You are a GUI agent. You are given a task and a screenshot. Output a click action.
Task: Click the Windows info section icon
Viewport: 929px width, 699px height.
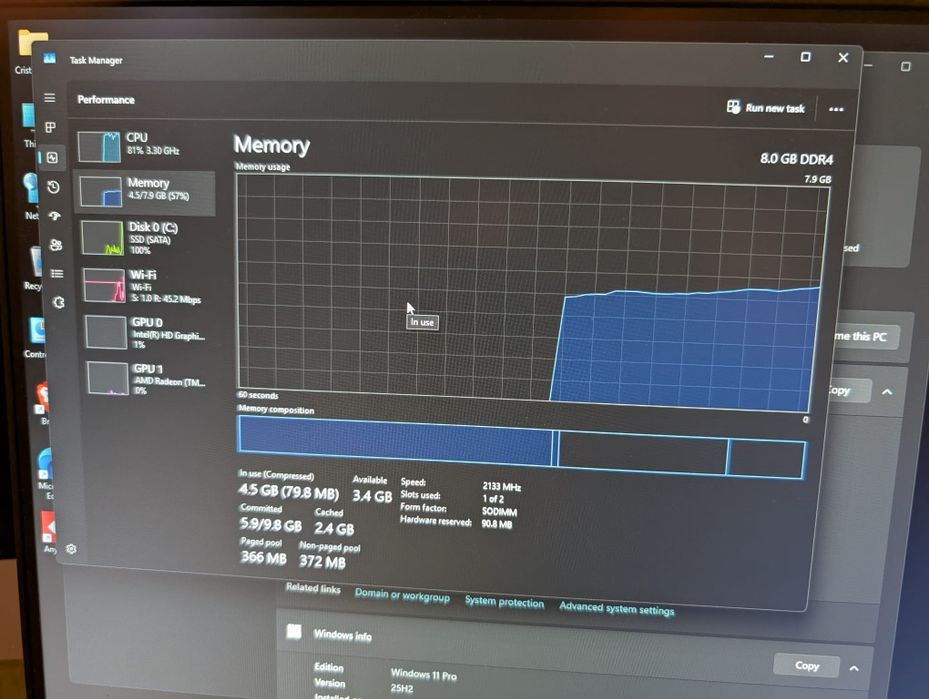[294, 631]
